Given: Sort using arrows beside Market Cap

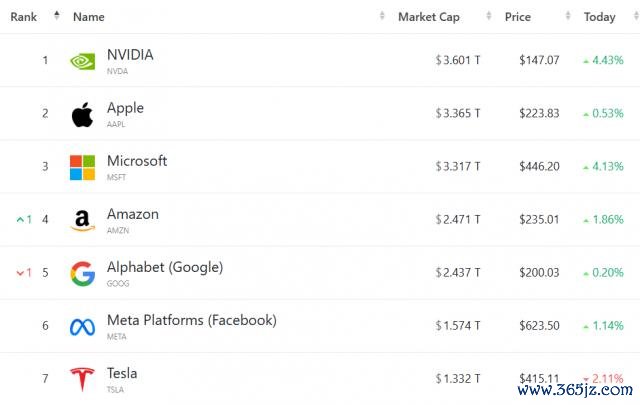Looking at the screenshot, I should pyautogui.click(x=489, y=16).
